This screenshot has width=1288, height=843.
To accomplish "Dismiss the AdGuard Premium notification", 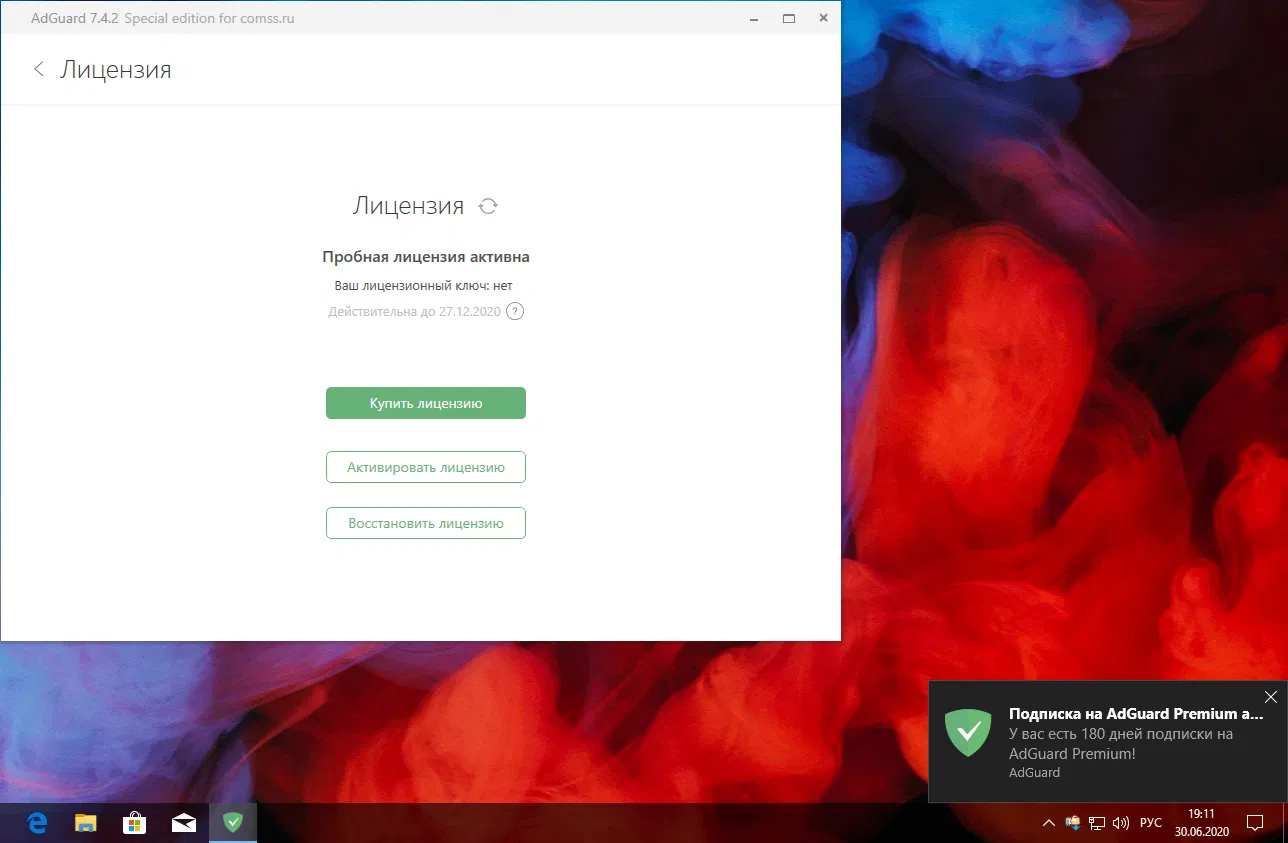I will [1270, 697].
